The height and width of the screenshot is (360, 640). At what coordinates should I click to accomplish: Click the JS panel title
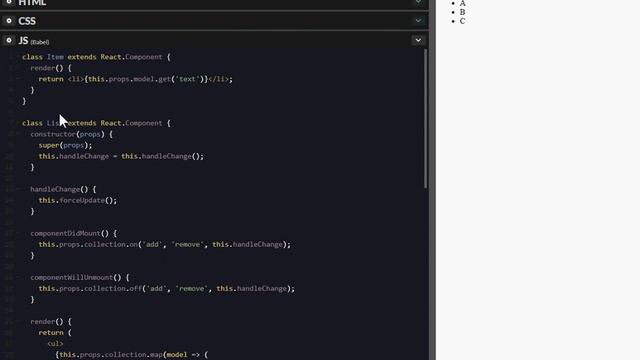(x=23, y=40)
